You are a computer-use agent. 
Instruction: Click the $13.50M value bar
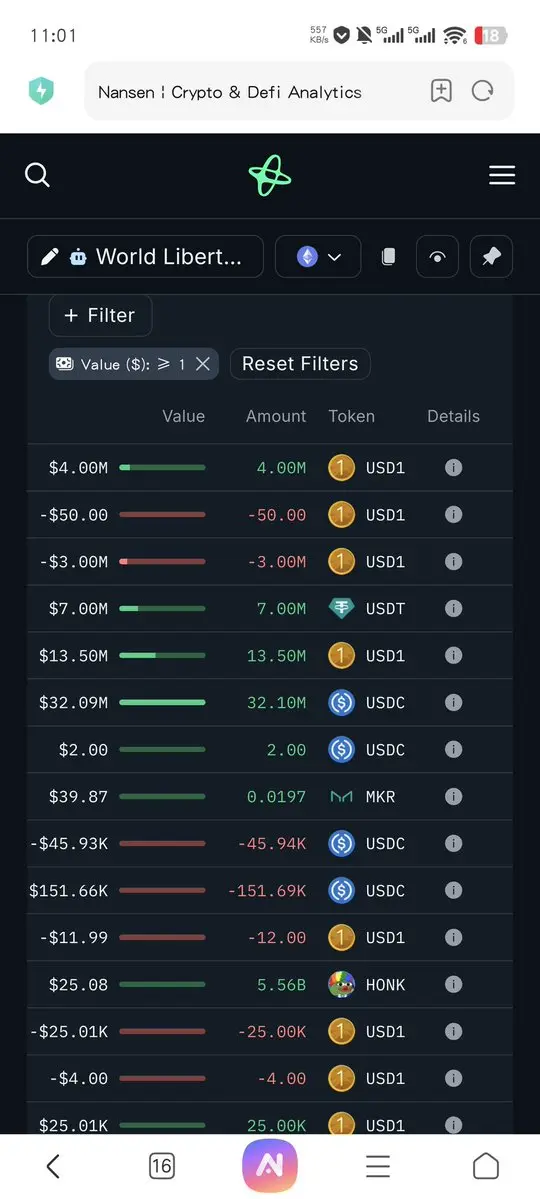pyautogui.click(x=162, y=655)
